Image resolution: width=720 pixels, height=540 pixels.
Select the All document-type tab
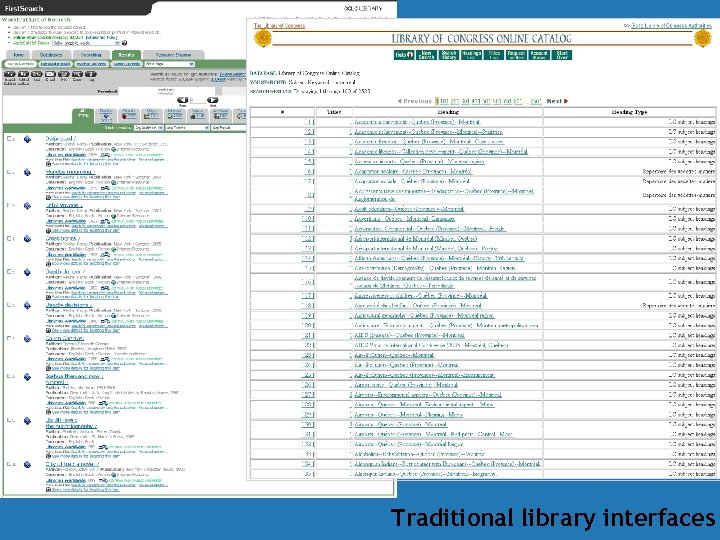(x=83, y=115)
